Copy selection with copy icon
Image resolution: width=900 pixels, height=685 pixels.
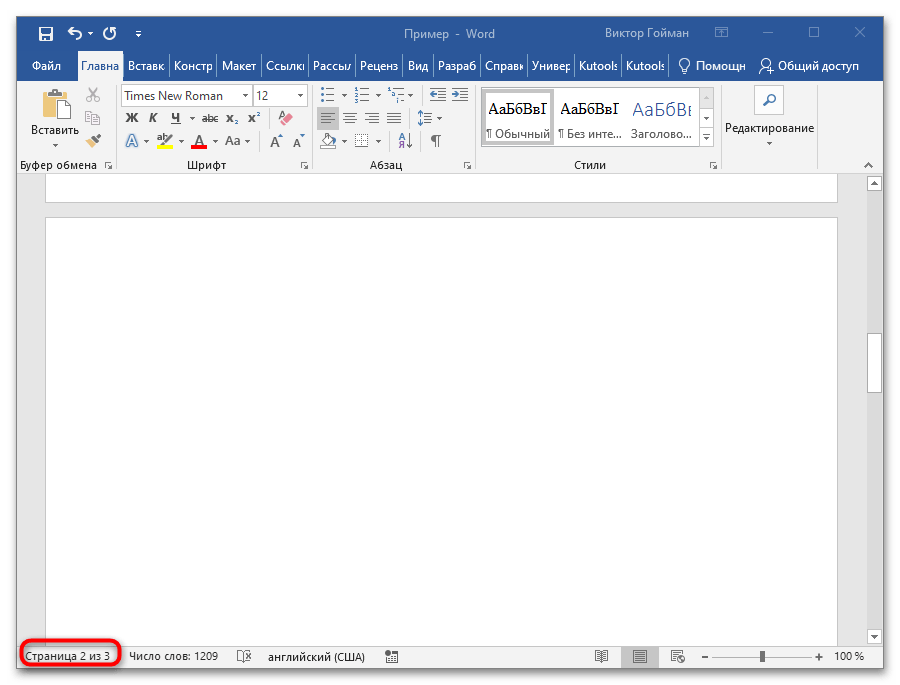click(x=93, y=118)
